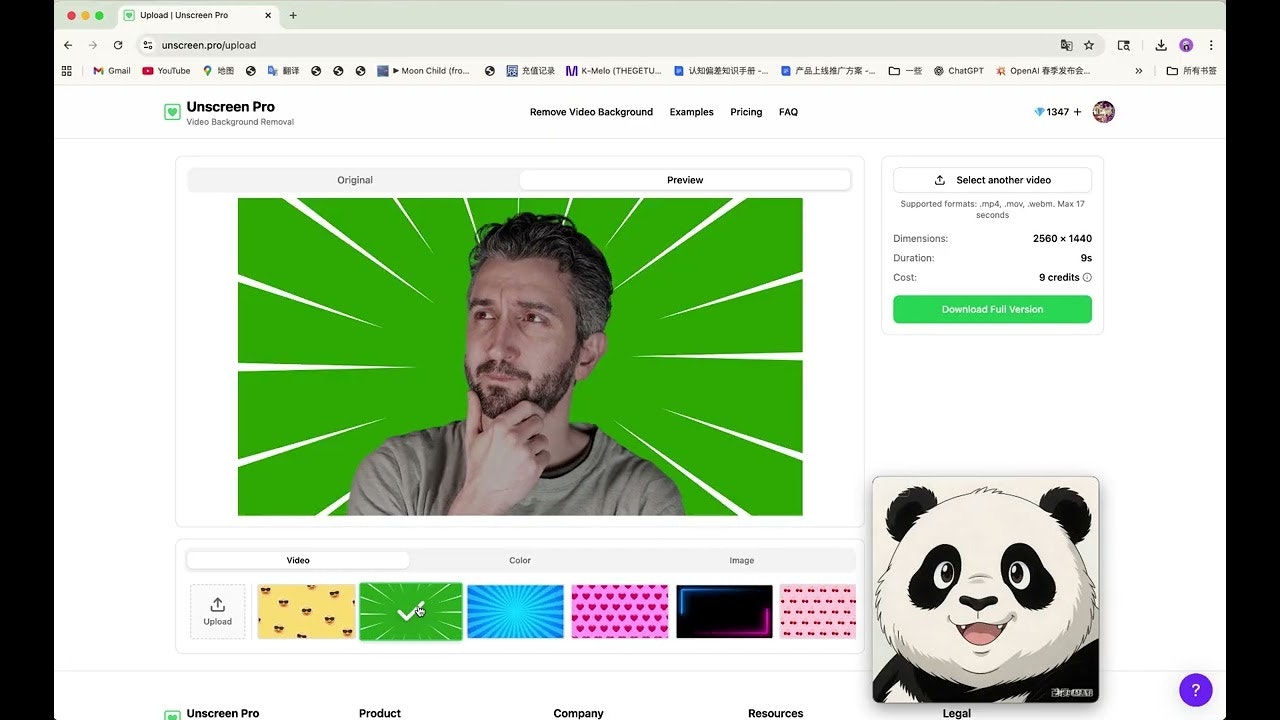Click the Download Full Version button
The image size is (1280, 720).
click(x=991, y=309)
